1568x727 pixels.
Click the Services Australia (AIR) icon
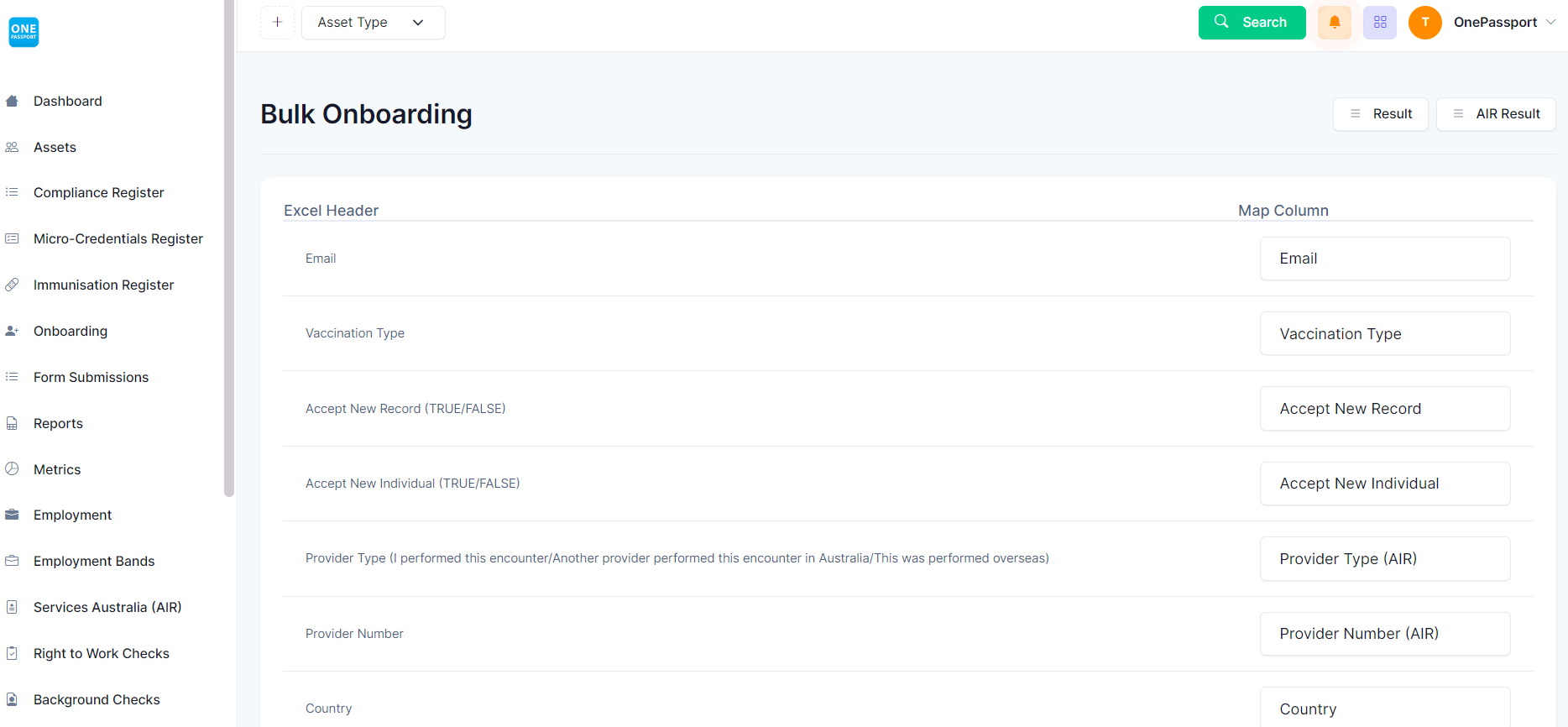[x=12, y=607]
